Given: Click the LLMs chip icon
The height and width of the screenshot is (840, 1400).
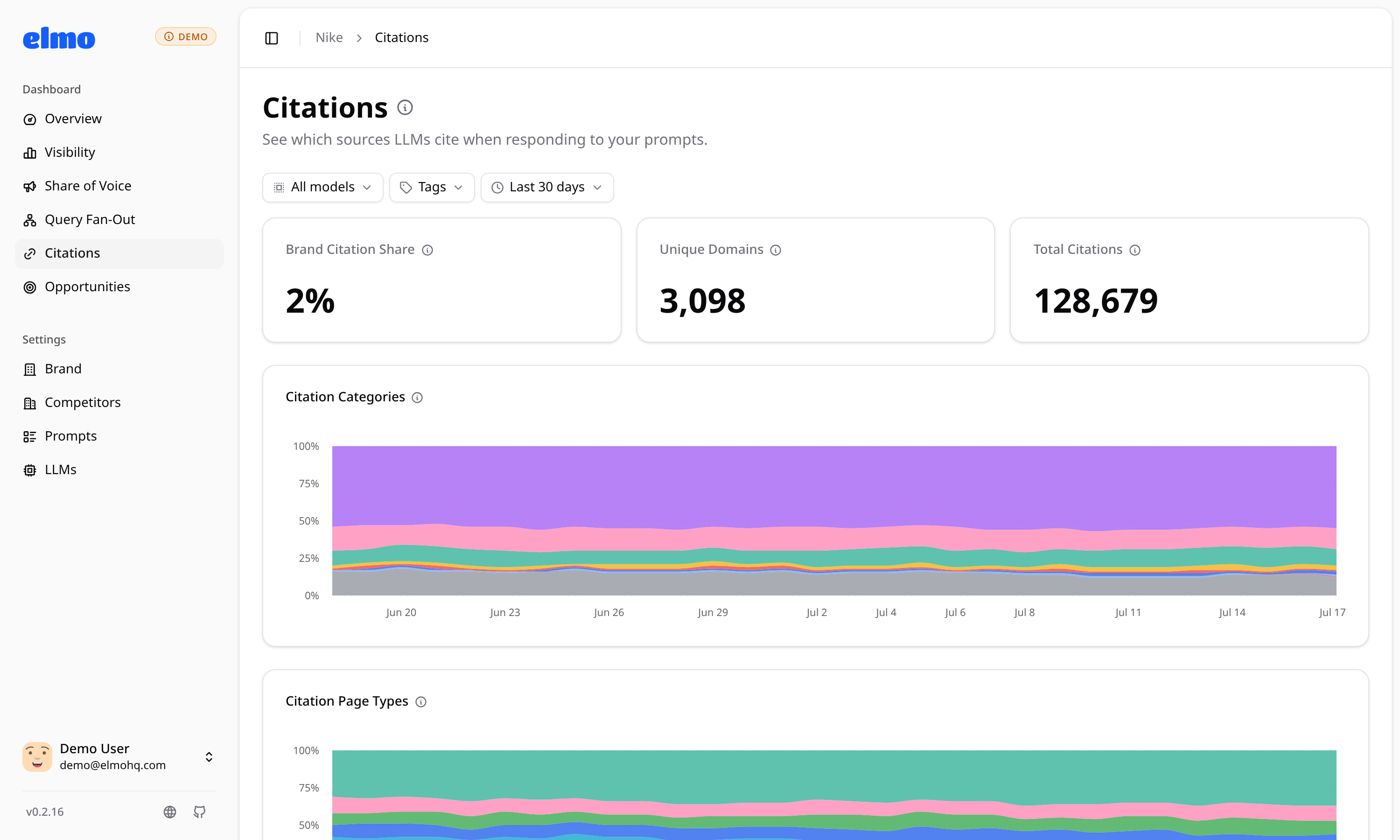Looking at the screenshot, I should pos(30,470).
